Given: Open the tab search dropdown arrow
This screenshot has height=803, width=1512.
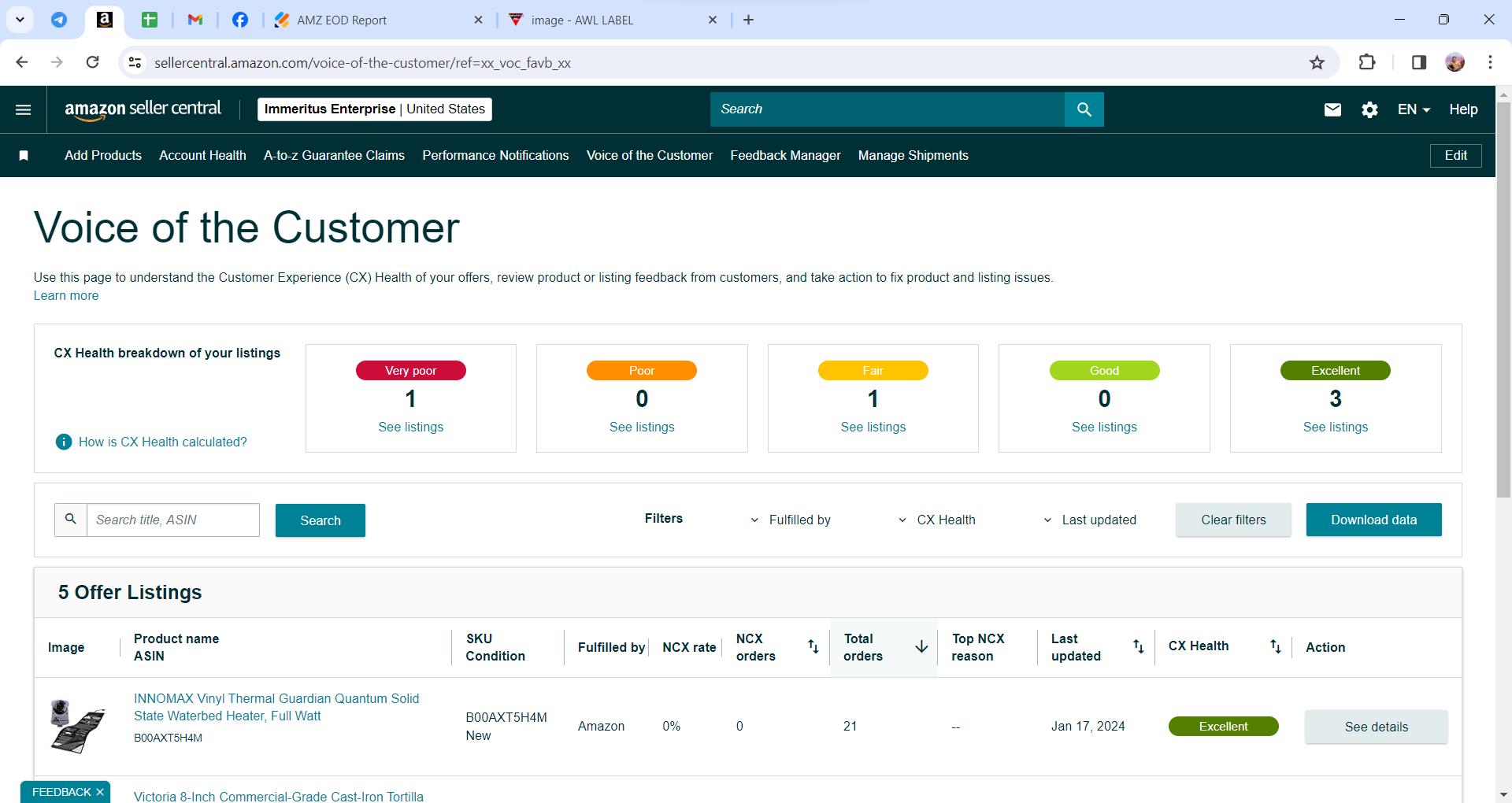Looking at the screenshot, I should [x=20, y=20].
